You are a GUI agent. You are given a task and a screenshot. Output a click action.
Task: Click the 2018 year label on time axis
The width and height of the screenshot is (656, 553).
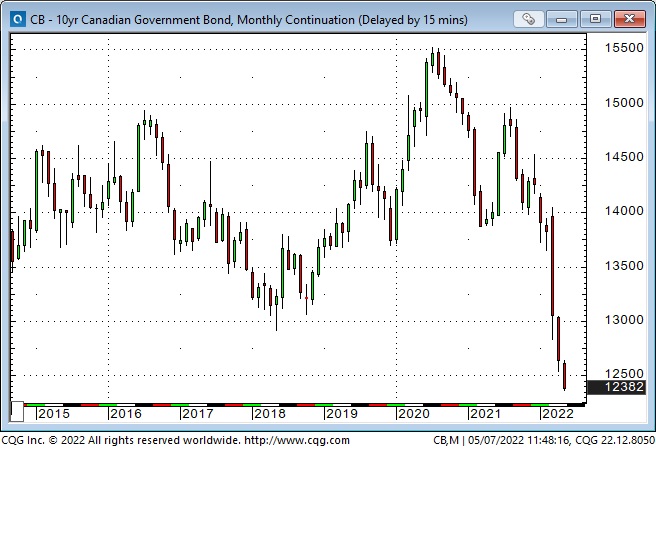click(x=269, y=414)
